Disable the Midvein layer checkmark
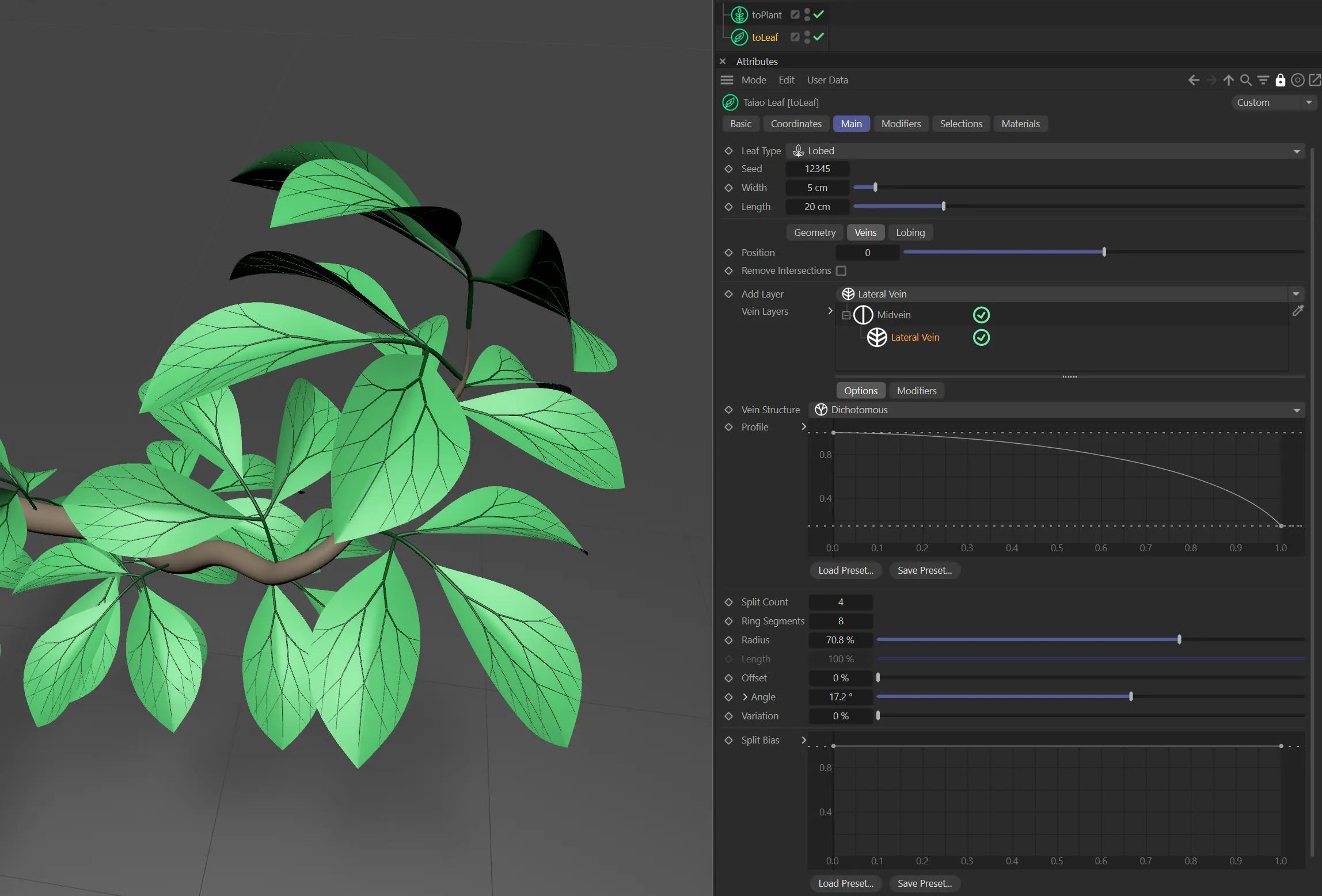1322x896 pixels. click(x=981, y=315)
